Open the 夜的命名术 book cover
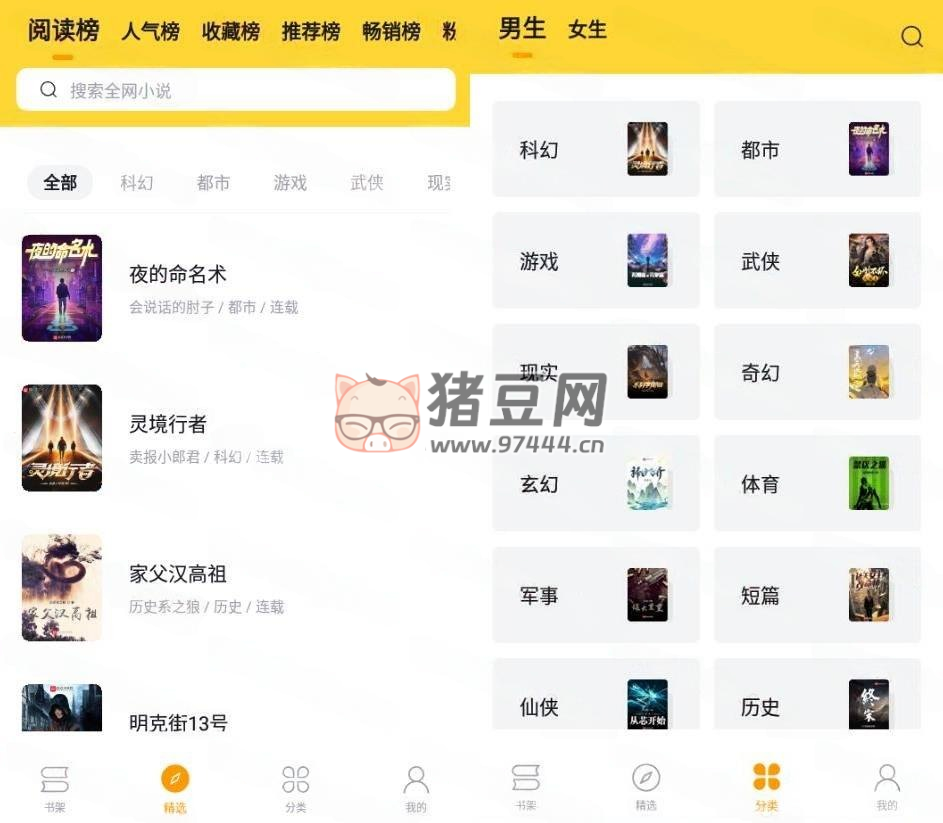The height and width of the screenshot is (823, 943). click(62, 288)
